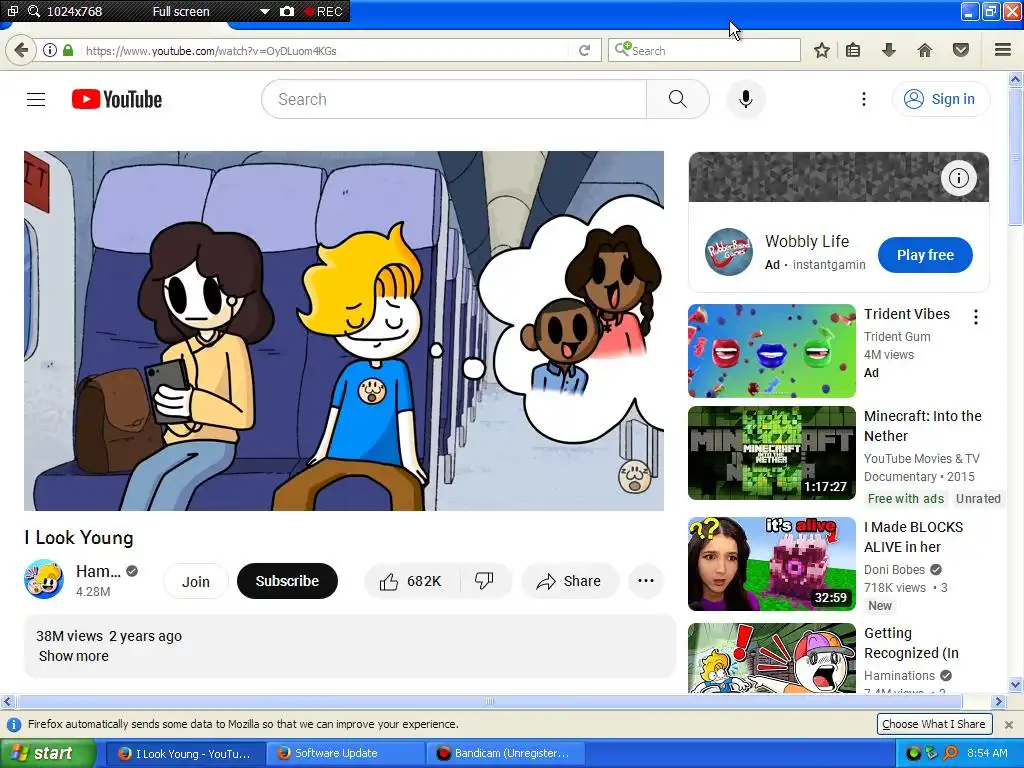Open the YouTube hamburger guide menu
The image size is (1024, 768).
coord(36,99)
